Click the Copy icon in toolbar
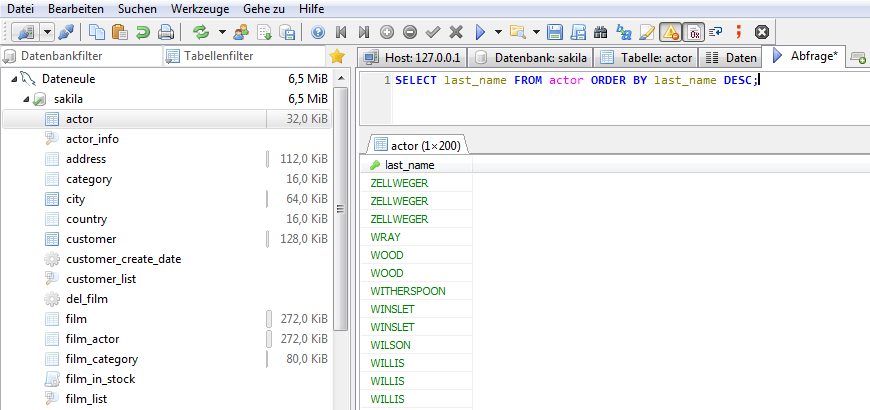The height and width of the screenshot is (410, 870). coord(97,32)
